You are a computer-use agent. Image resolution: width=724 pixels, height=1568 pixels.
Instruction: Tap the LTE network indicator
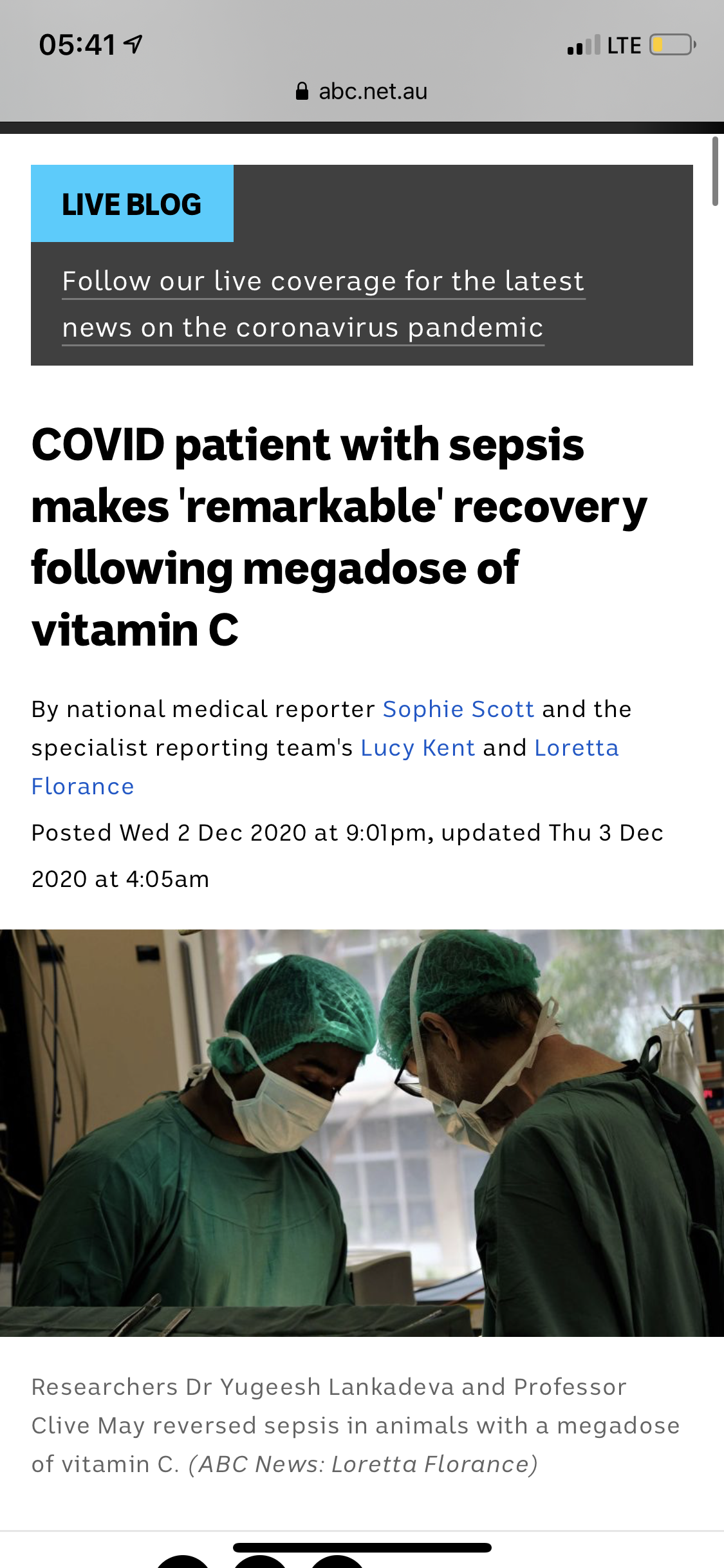click(x=624, y=46)
